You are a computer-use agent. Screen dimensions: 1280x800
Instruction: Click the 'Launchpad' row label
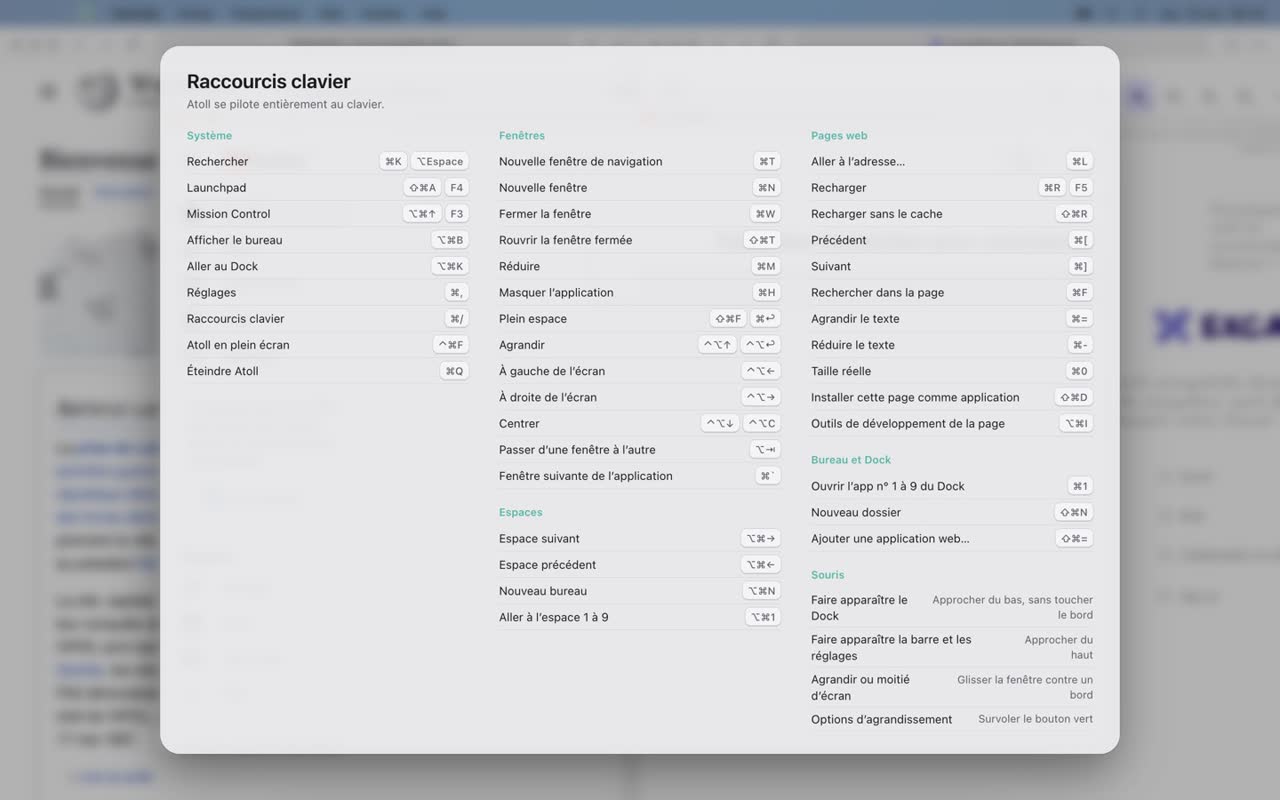pyautogui.click(x=216, y=188)
